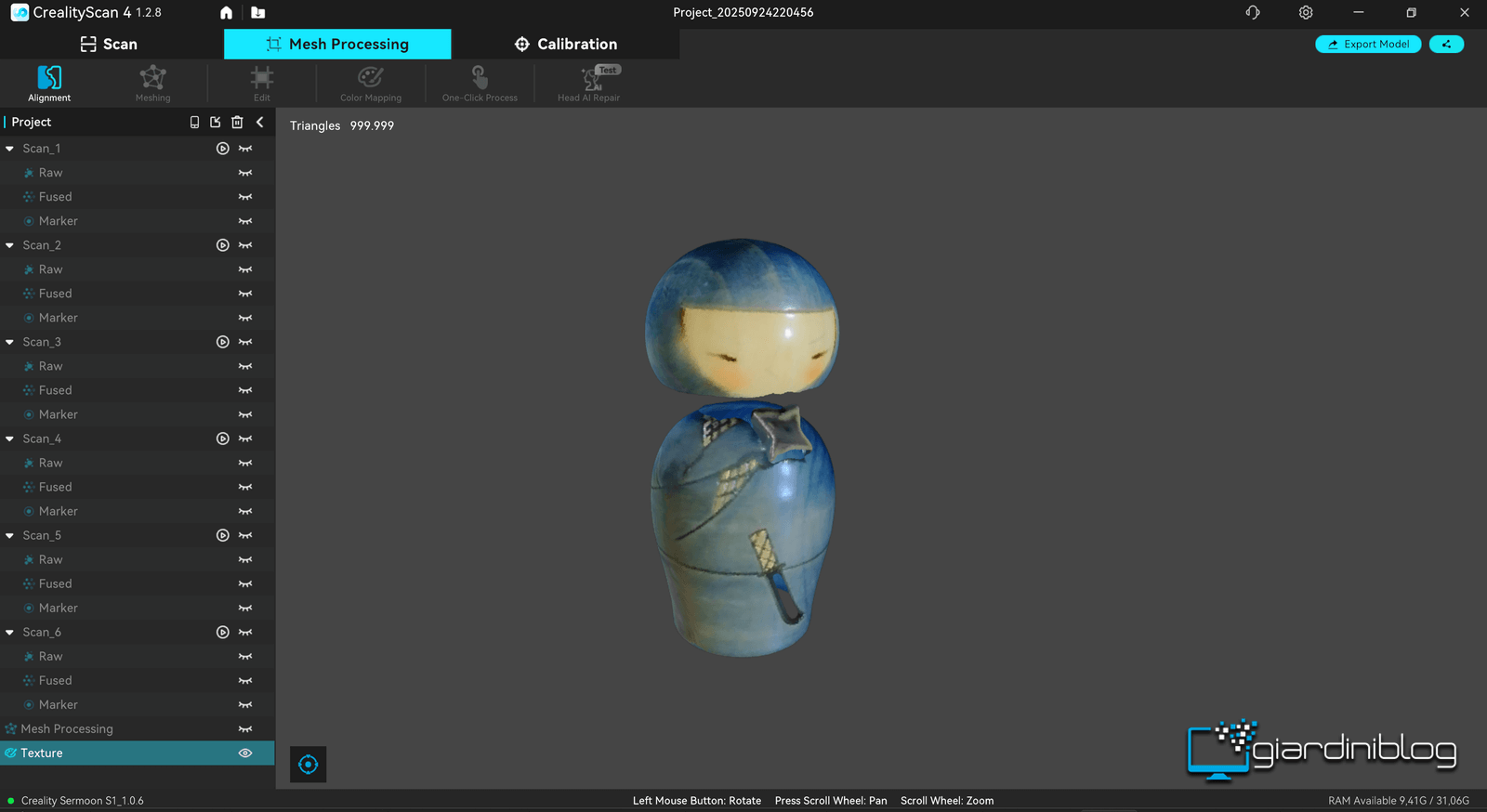Open the Meshing tool
The height and width of the screenshot is (812, 1487).
tap(152, 83)
